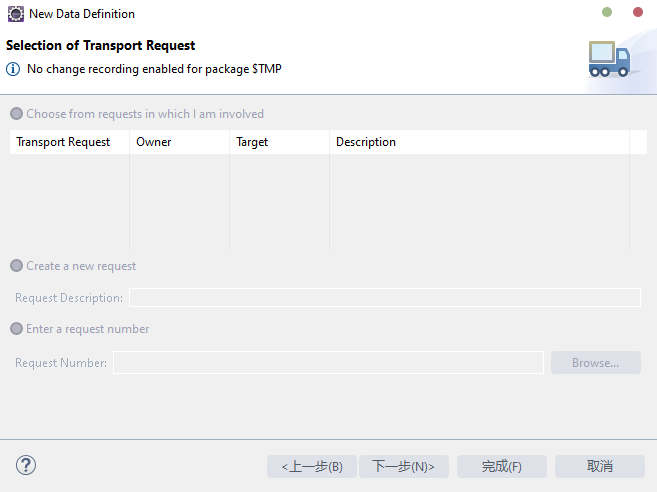This screenshot has height=492, width=657.
Task: Click into the Request Number field
Action: click(x=328, y=363)
